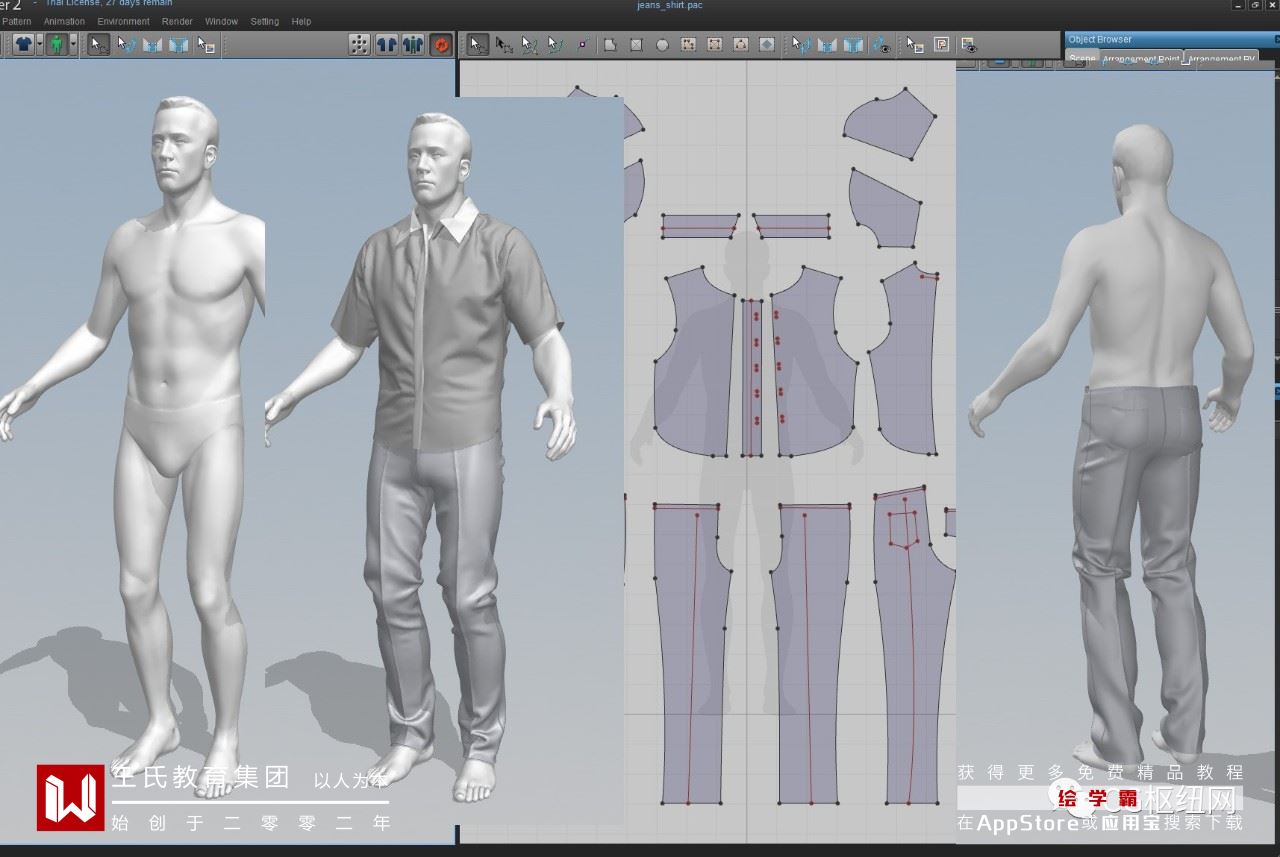Click the 3D select/move arrow tool
Viewport: 1280px width, 857px height.
pos(98,45)
